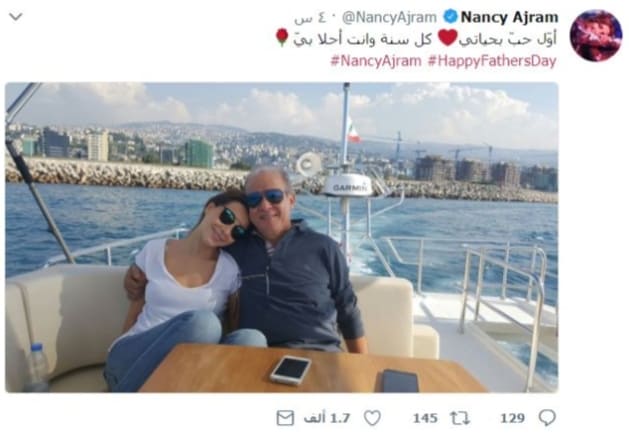
Task: View the 1.7 ألف likes count
Action: 327,418
